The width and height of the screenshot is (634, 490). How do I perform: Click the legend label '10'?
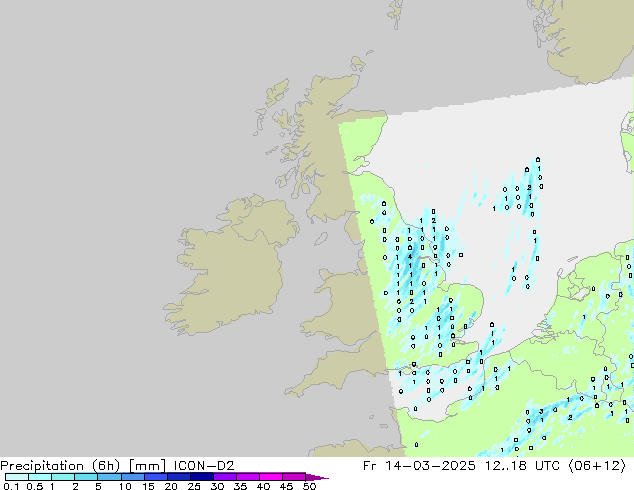pos(125,486)
